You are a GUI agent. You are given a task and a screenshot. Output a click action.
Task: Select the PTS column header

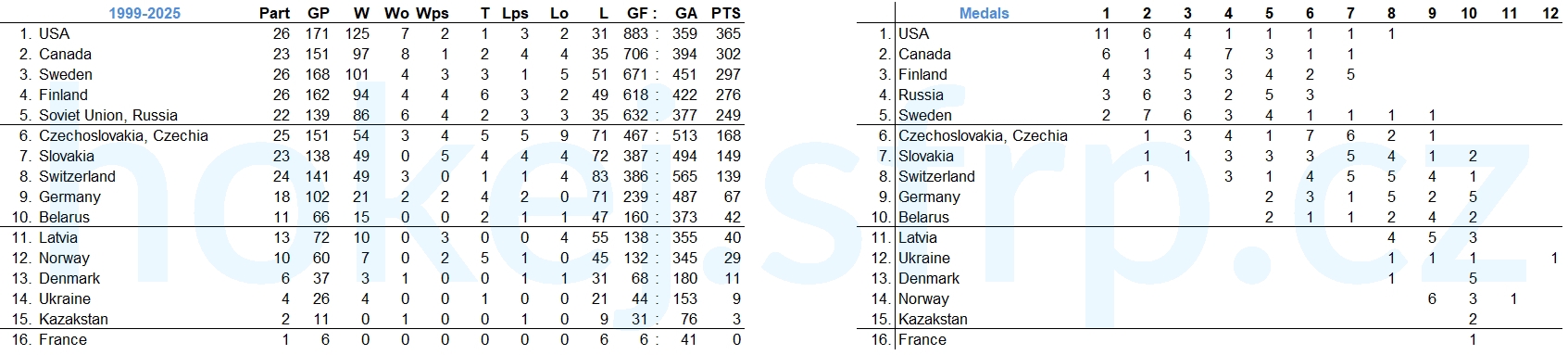(x=725, y=13)
